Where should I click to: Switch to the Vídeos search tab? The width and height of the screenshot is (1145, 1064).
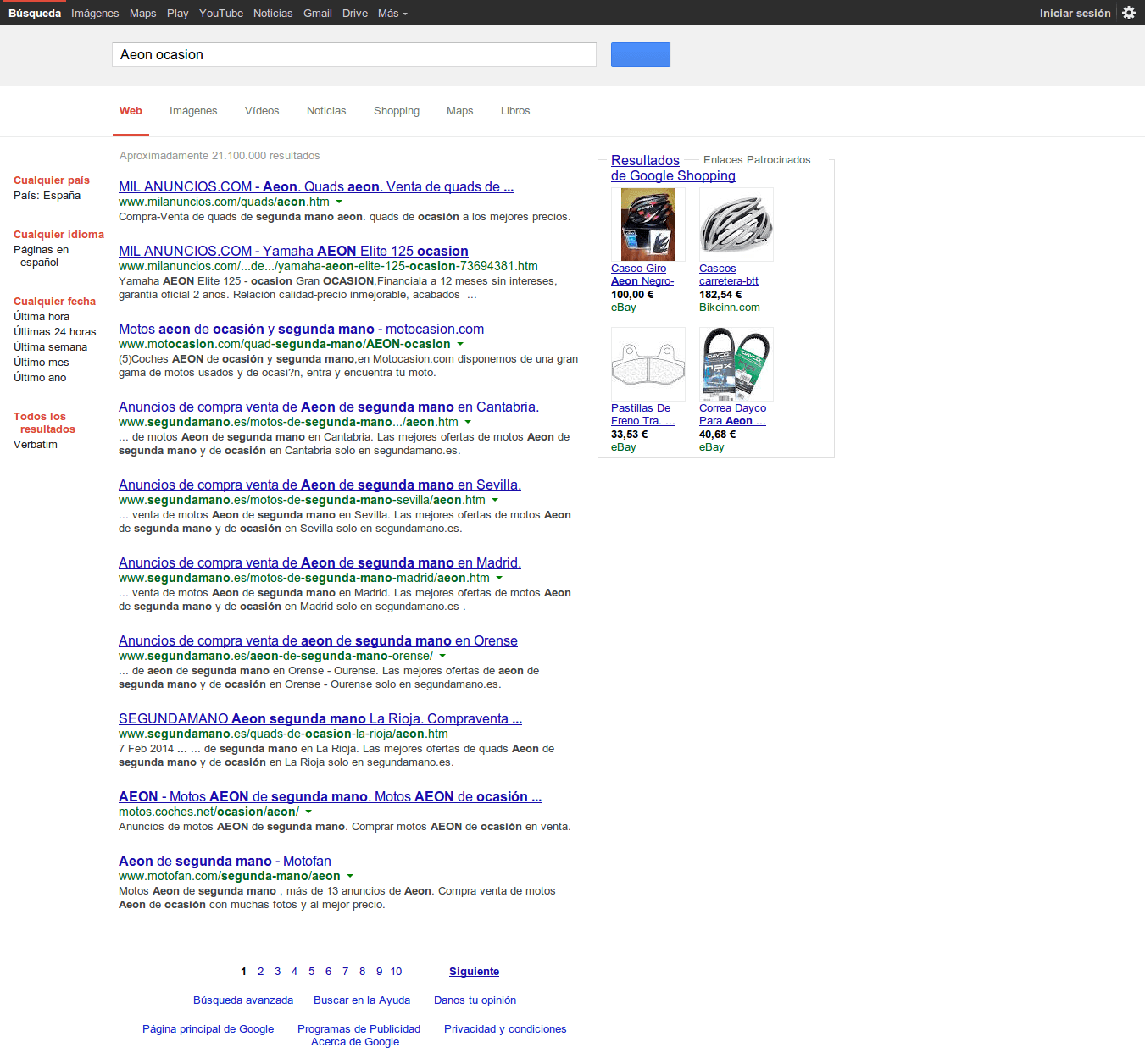point(262,111)
